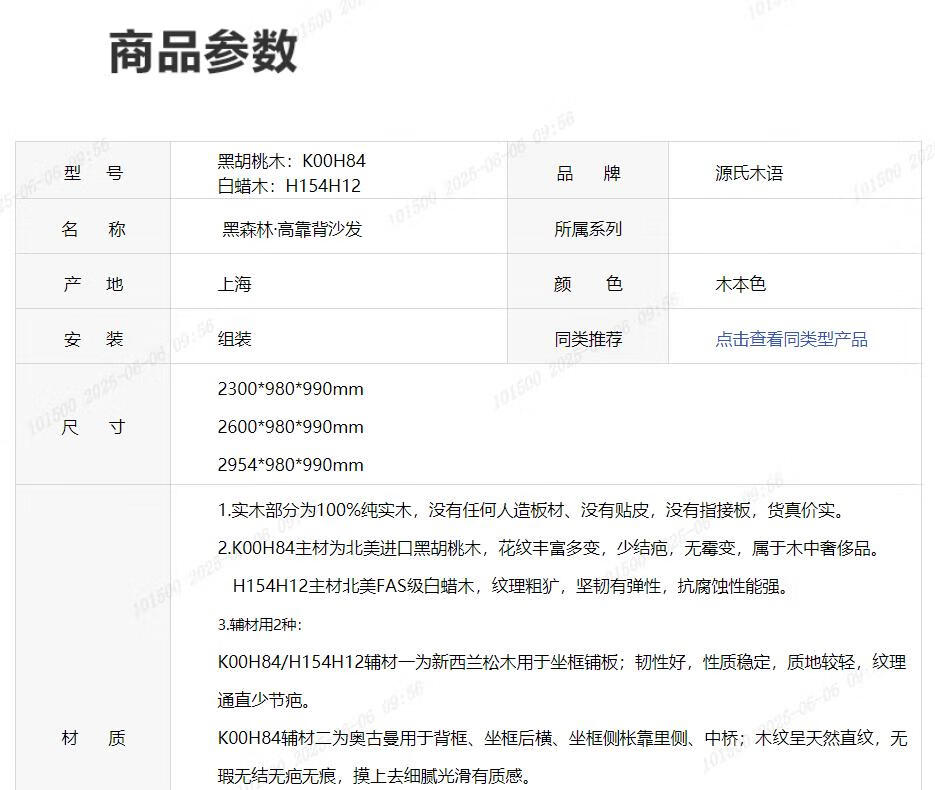935x790 pixels.
Task: Click the color value 木本色
Action: (740, 284)
